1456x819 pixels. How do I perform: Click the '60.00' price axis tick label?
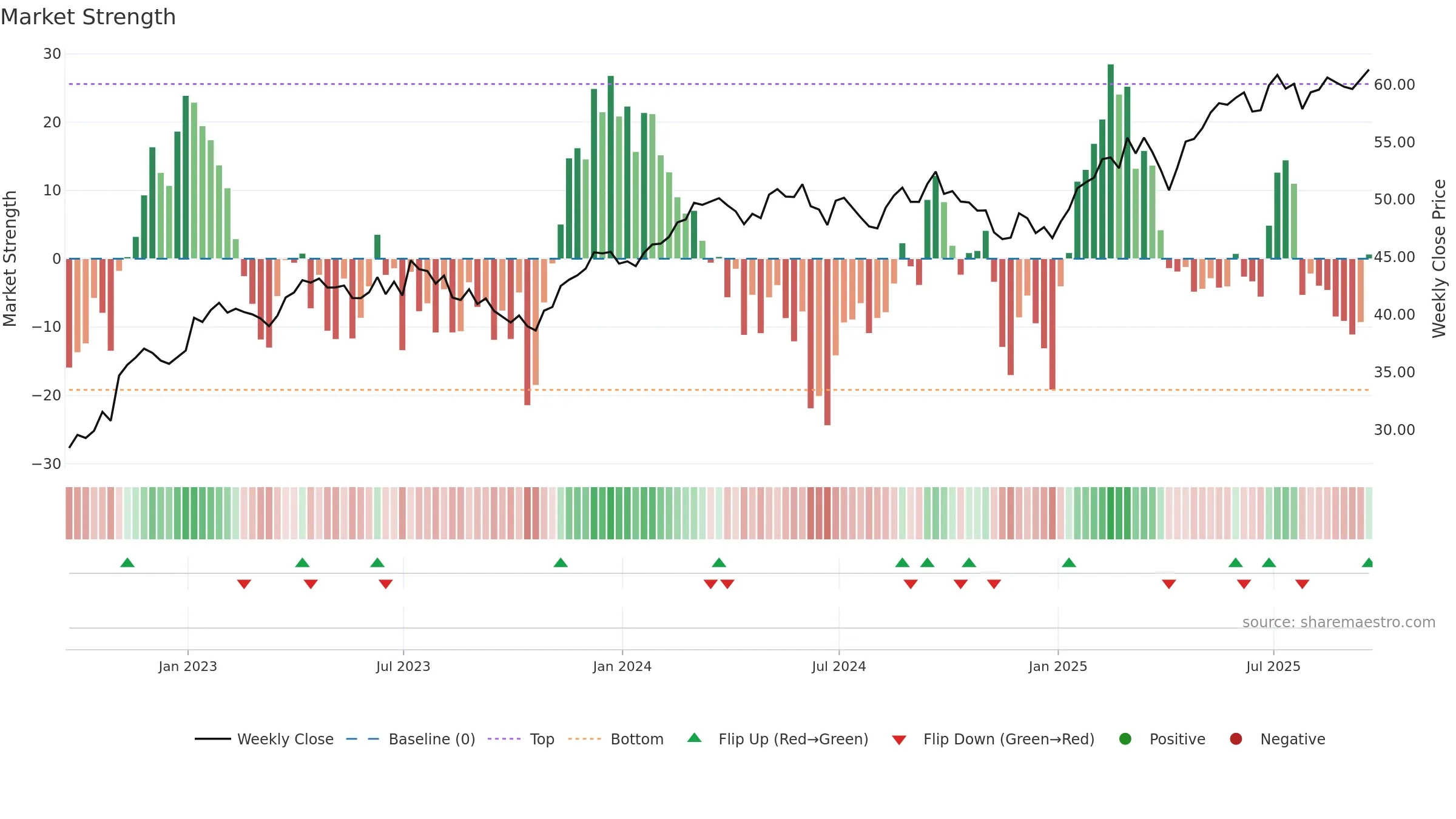[1395, 85]
